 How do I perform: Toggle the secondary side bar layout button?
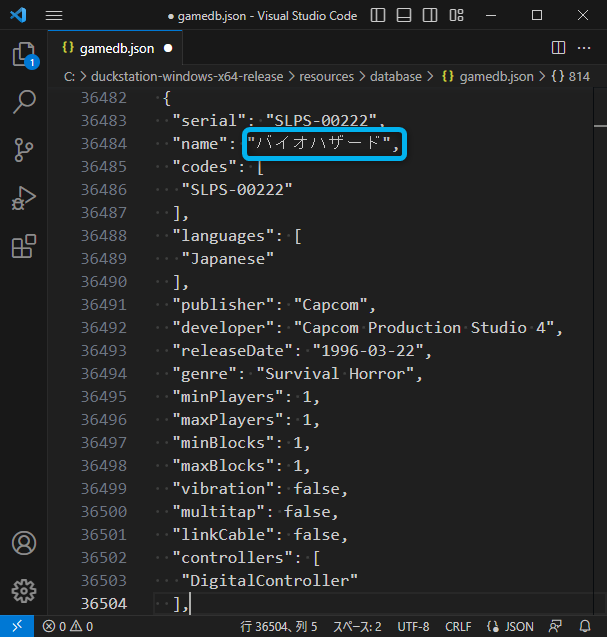click(x=430, y=15)
